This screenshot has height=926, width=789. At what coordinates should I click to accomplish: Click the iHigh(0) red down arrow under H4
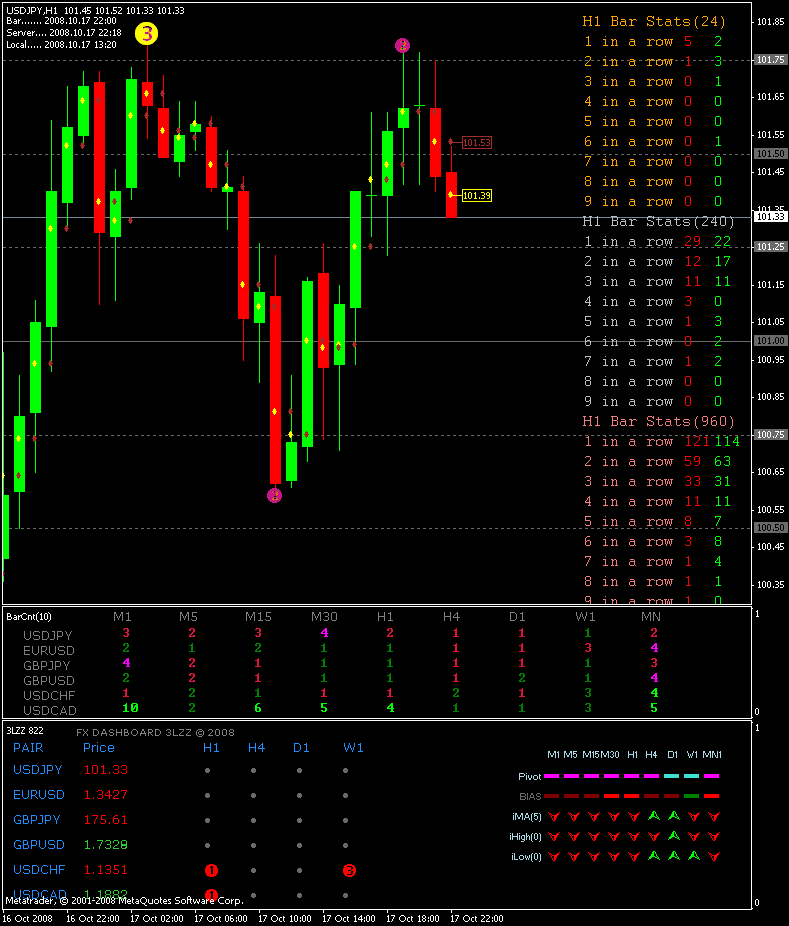(x=653, y=836)
